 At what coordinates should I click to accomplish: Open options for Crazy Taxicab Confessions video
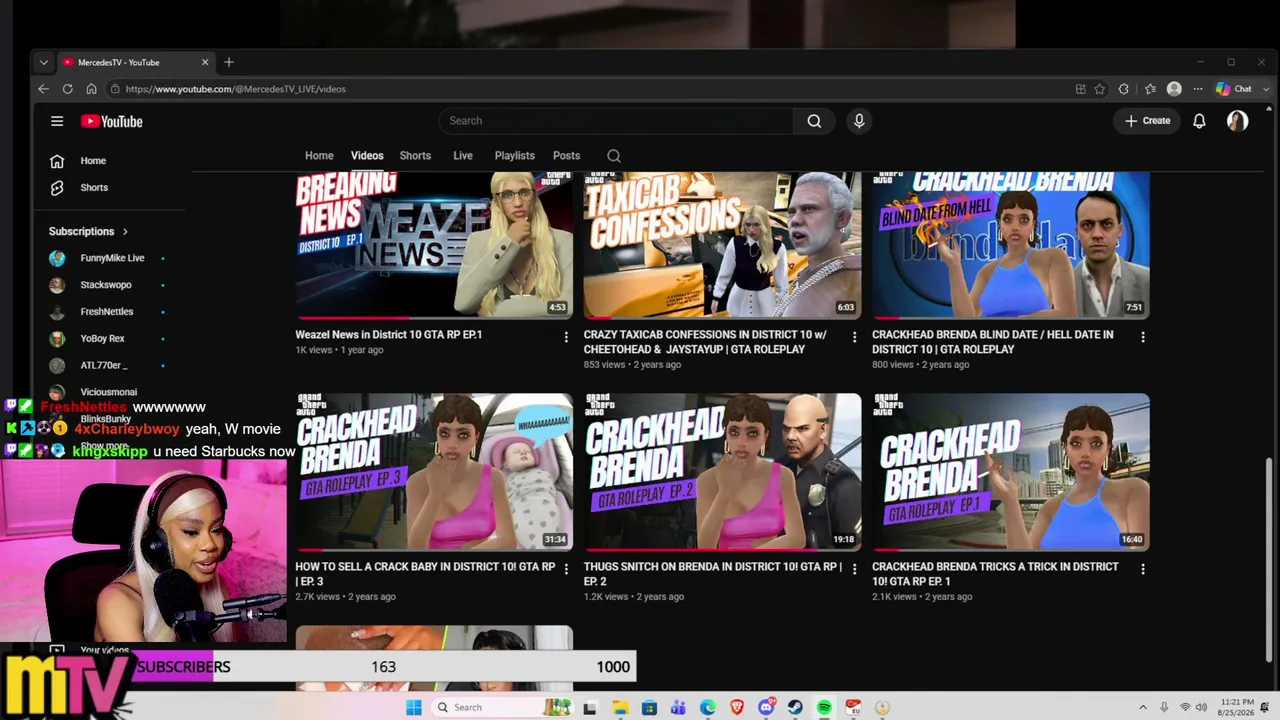click(x=854, y=337)
